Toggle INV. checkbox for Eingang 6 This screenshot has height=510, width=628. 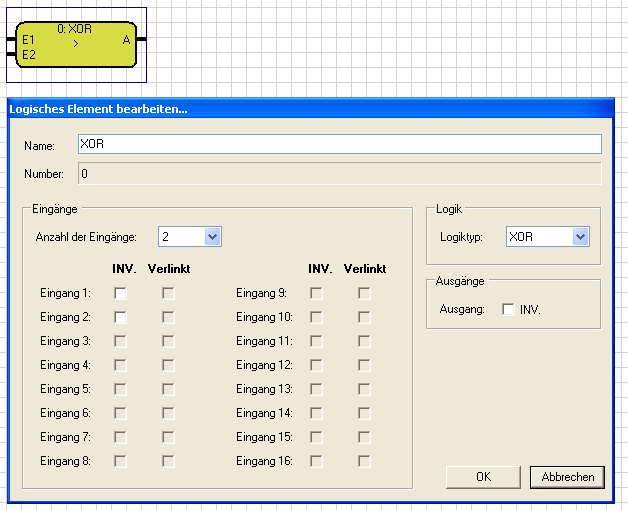[120, 413]
